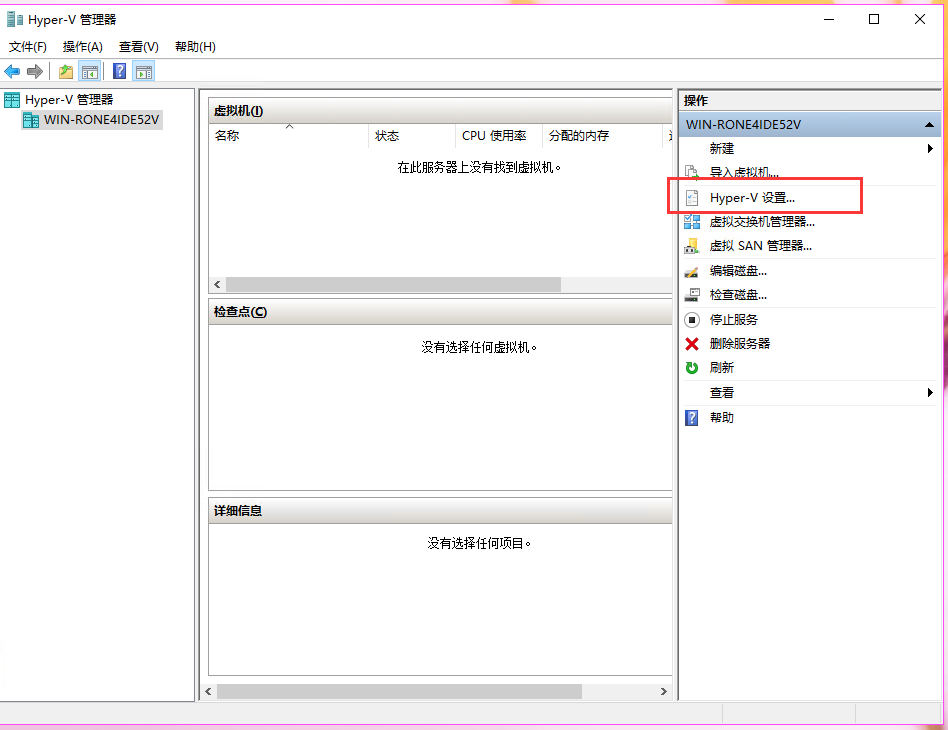Click the up-one-level folder toolbar icon
The width and height of the screenshot is (948, 730).
point(66,72)
